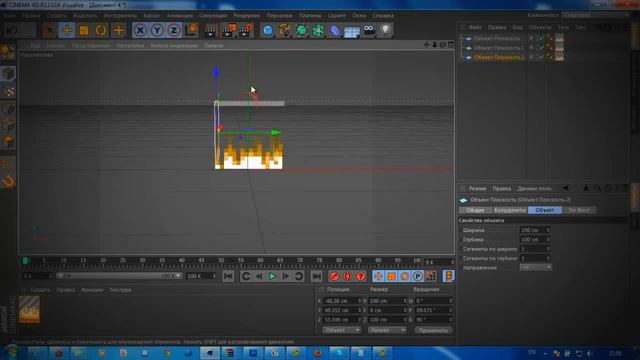Toggle the coordinate system icon
Screen dimensions: 640x360
click(x=191, y=30)
